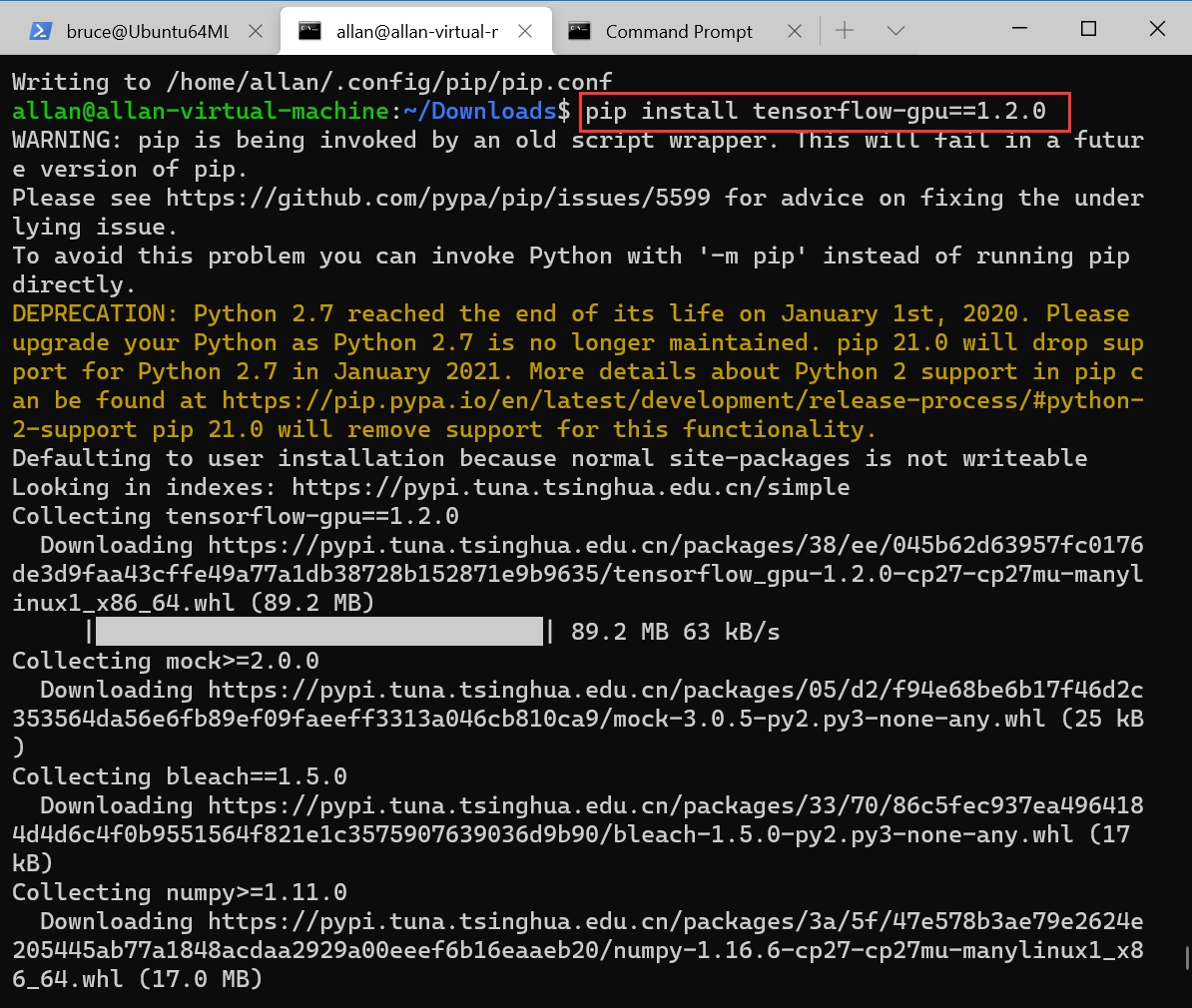Image resolution: width=1192 pixels, height=1008 pixels.
Task: Close the terminal window
Action: point(1157,29)
